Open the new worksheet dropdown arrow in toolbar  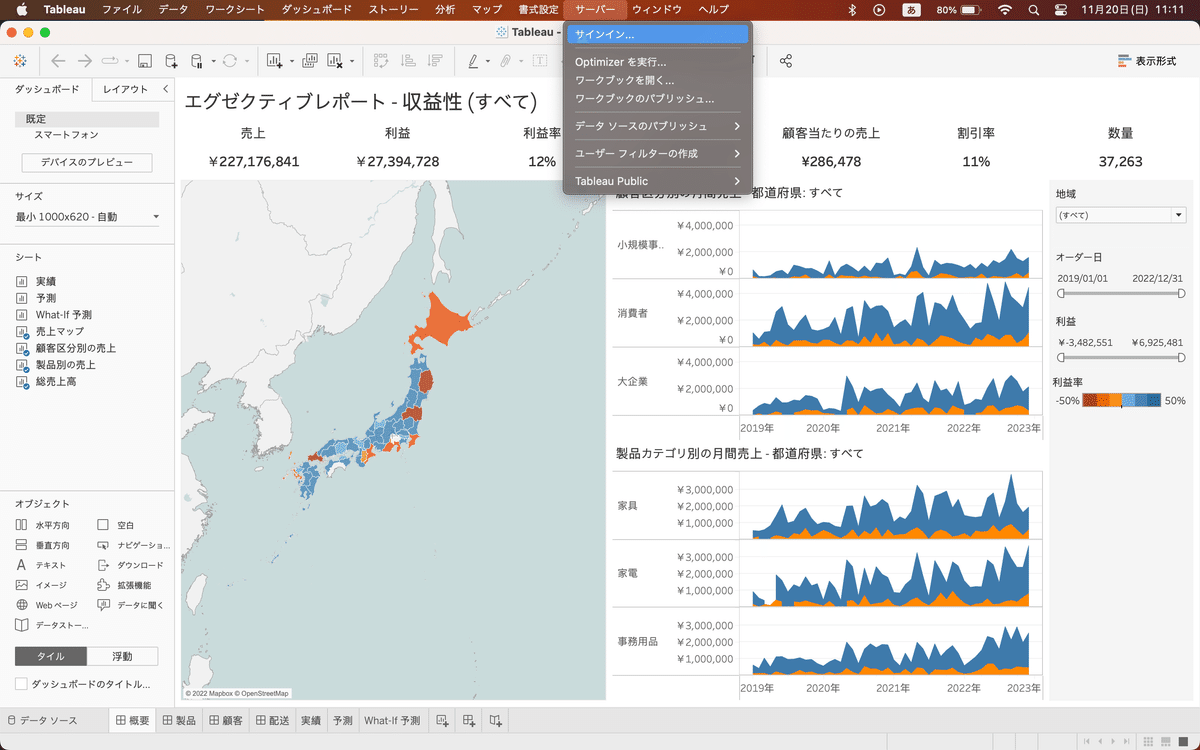click(291, 62)
